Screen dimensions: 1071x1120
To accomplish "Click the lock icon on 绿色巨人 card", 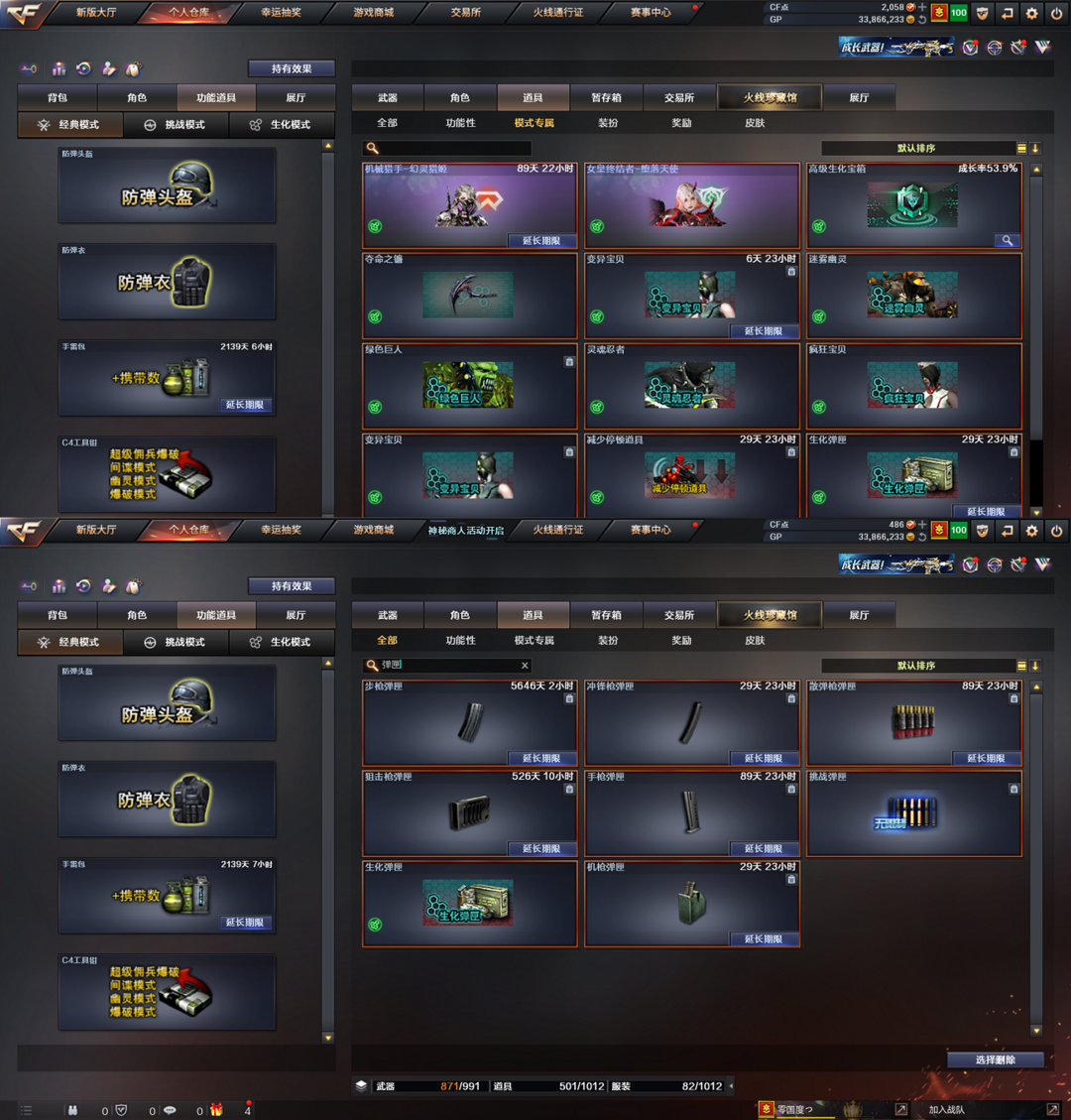I will point(569,362).
